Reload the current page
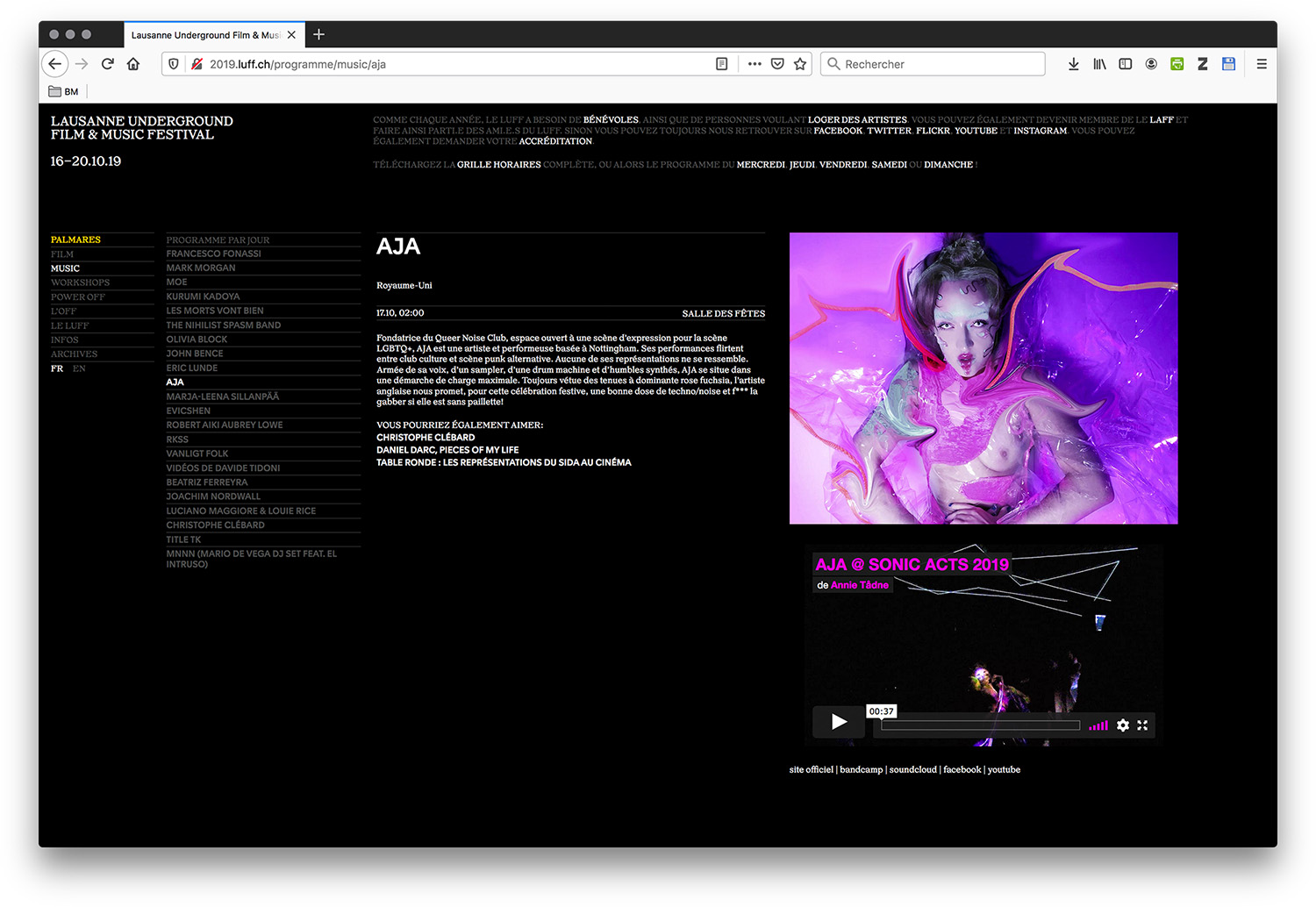1316x907 pixels. point(107,64)
